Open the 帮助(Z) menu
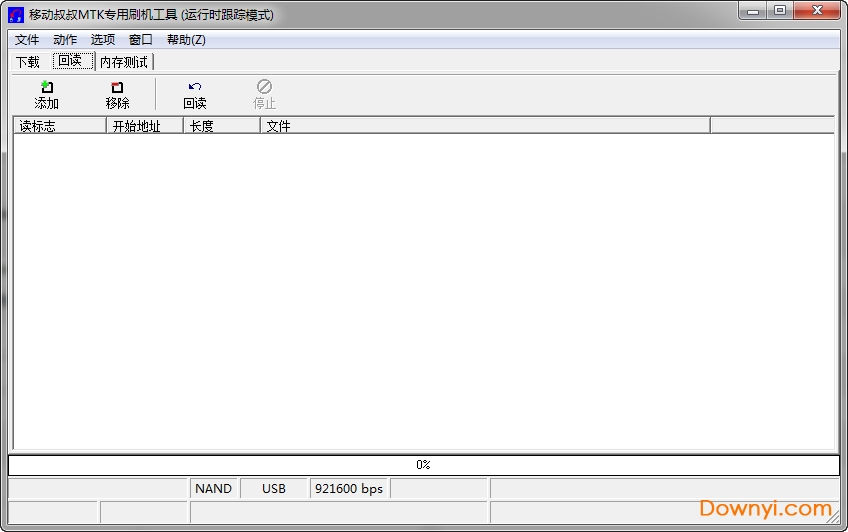 click(186, 40)
